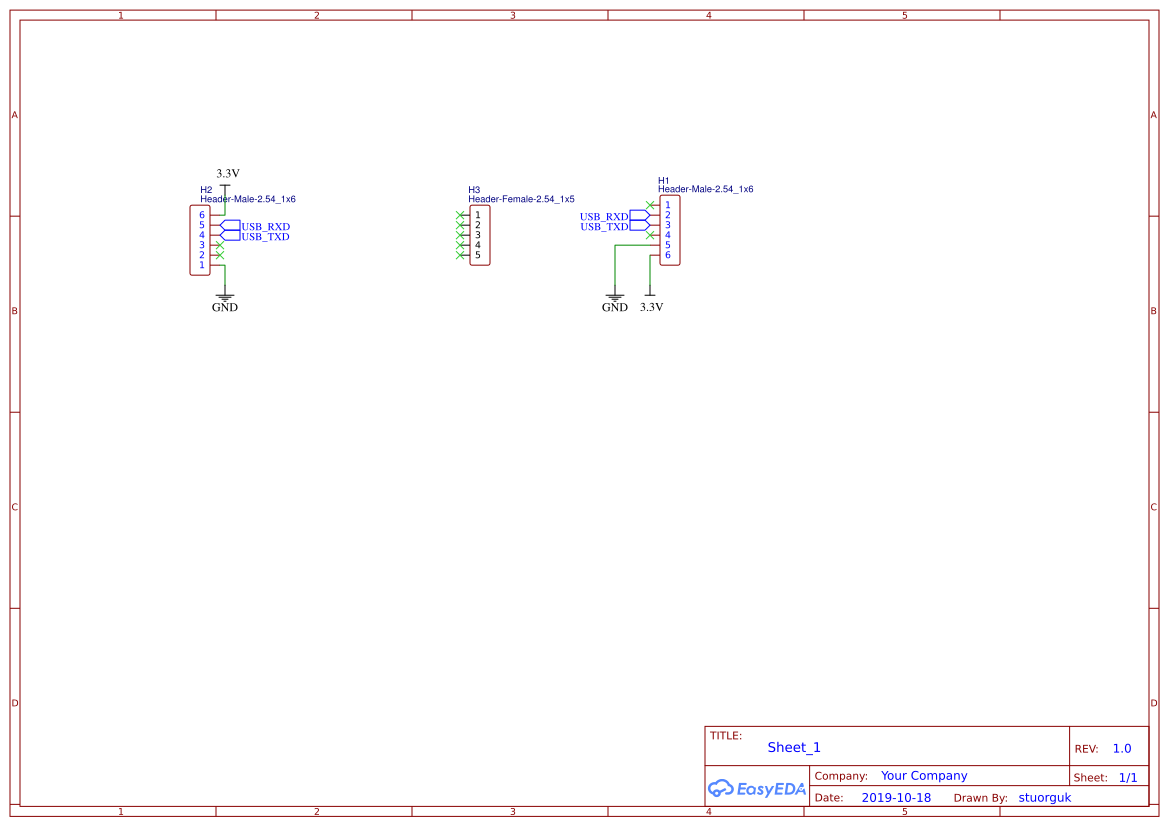Click the no-connect X on H2 pin 3
The width and height of the screenshot is (1169, 827).
[x=220, y=244]
